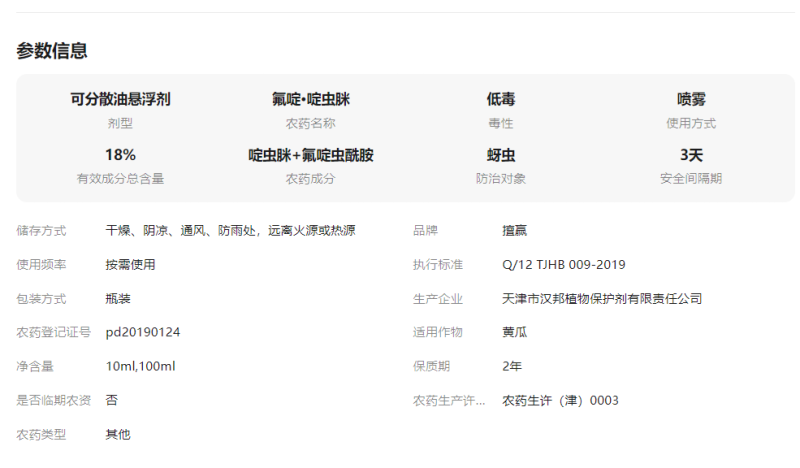The image size is (800, 468).
Task: Select the 蚜虫 control target value
Action: pyautogui.click(x=501, y=155)
